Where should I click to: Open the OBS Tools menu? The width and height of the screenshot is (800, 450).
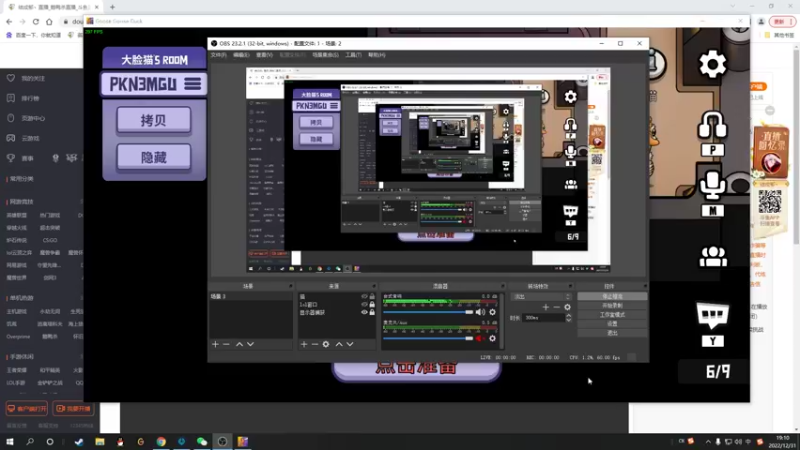click(353, 55)
